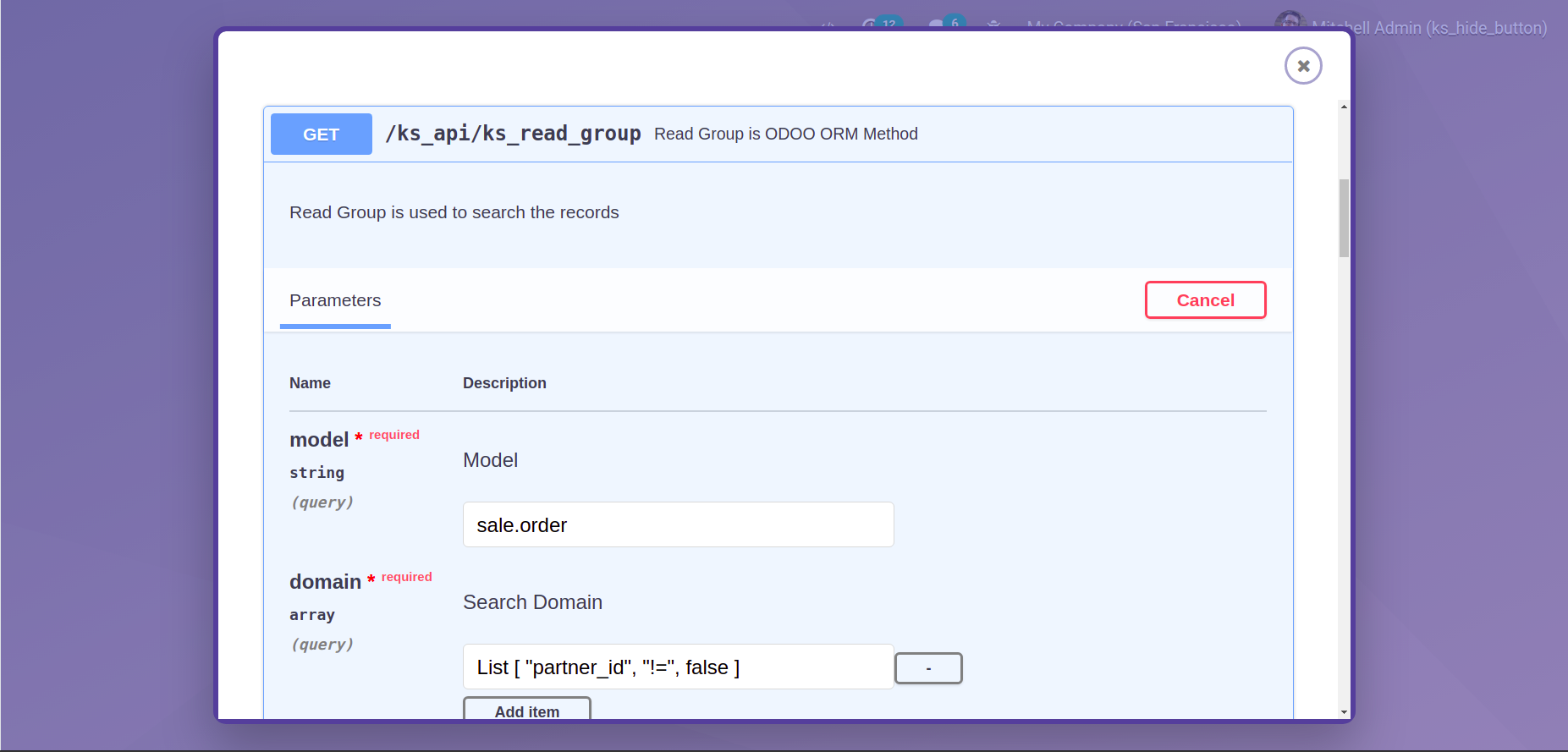Click 'Read Group is ODOO ORM Method' summary
Image resolution: width=1568 pixels, height=752 pixels.
tap(786, 134)
